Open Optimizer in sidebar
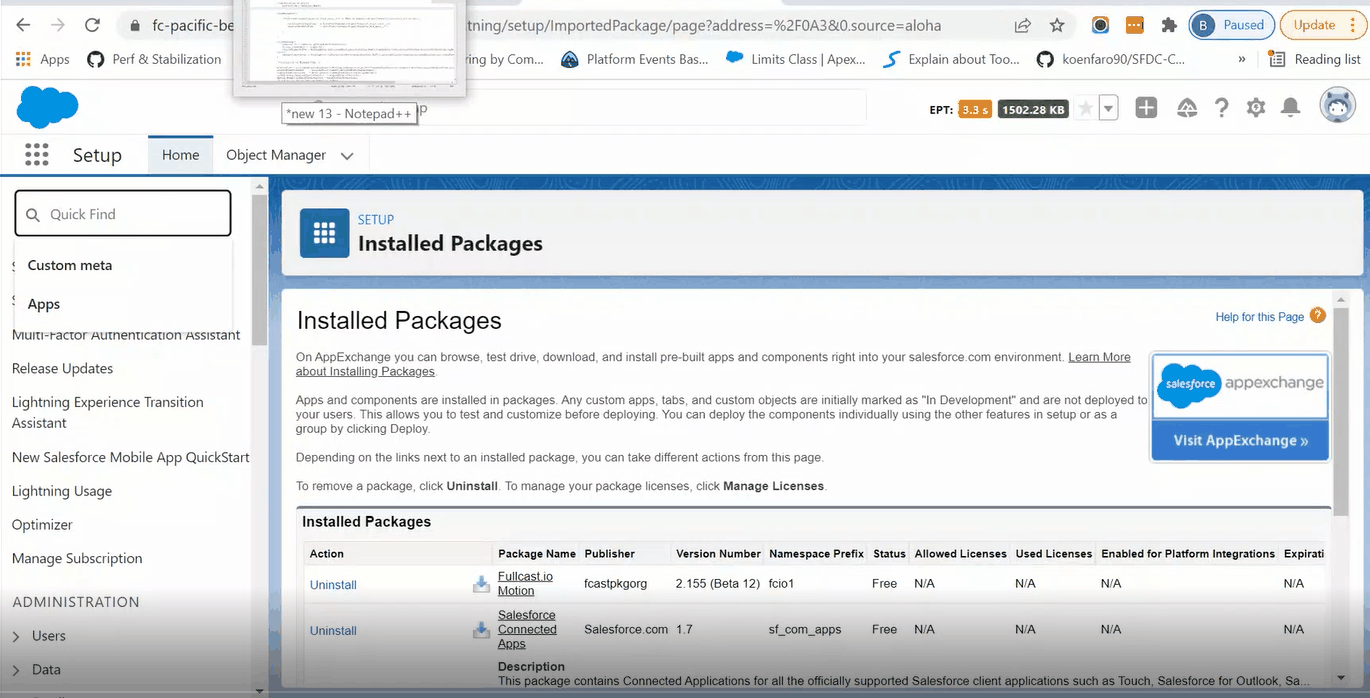 (x=42, y=524)
